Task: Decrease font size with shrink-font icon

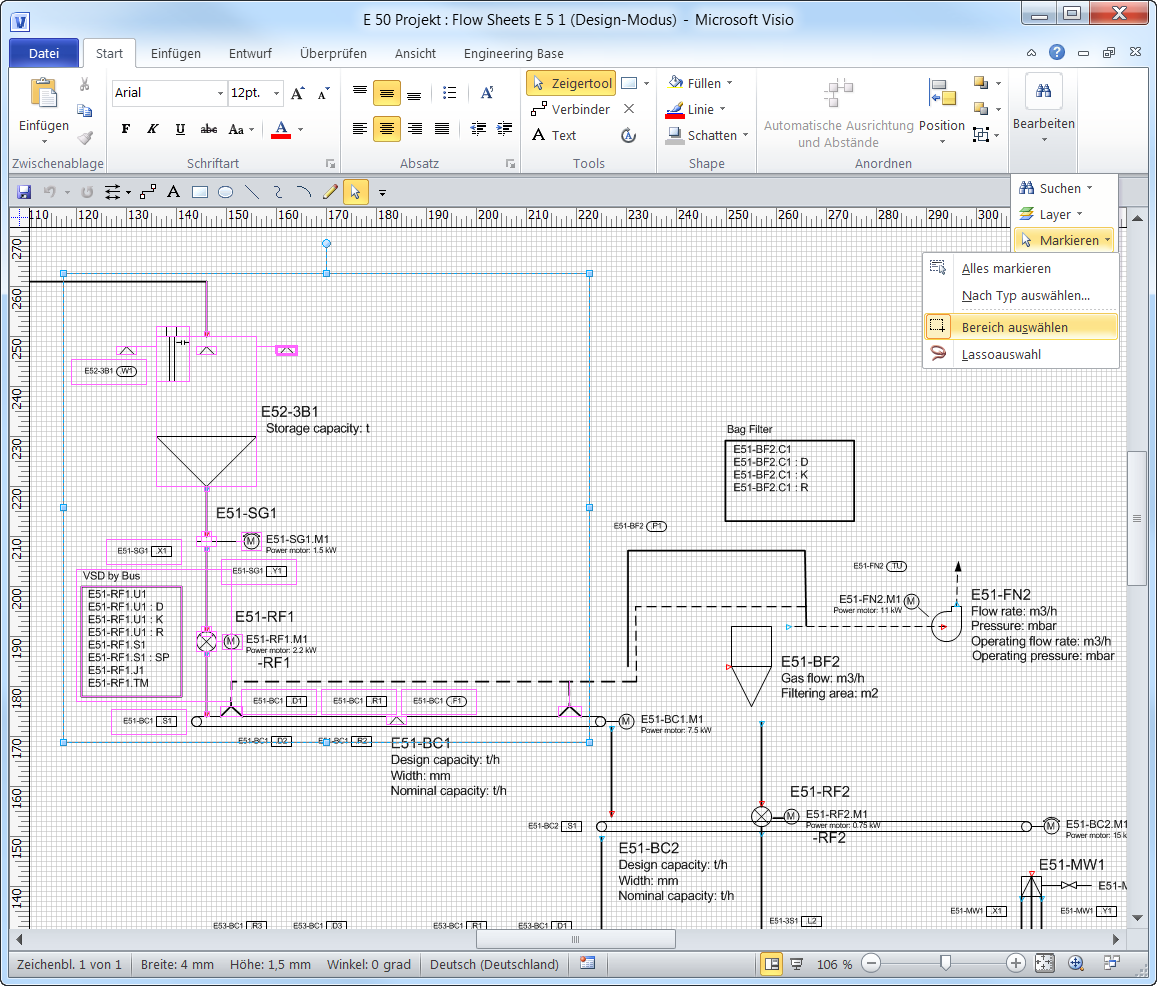Action: pyautogui.click(x=323, y=93)
